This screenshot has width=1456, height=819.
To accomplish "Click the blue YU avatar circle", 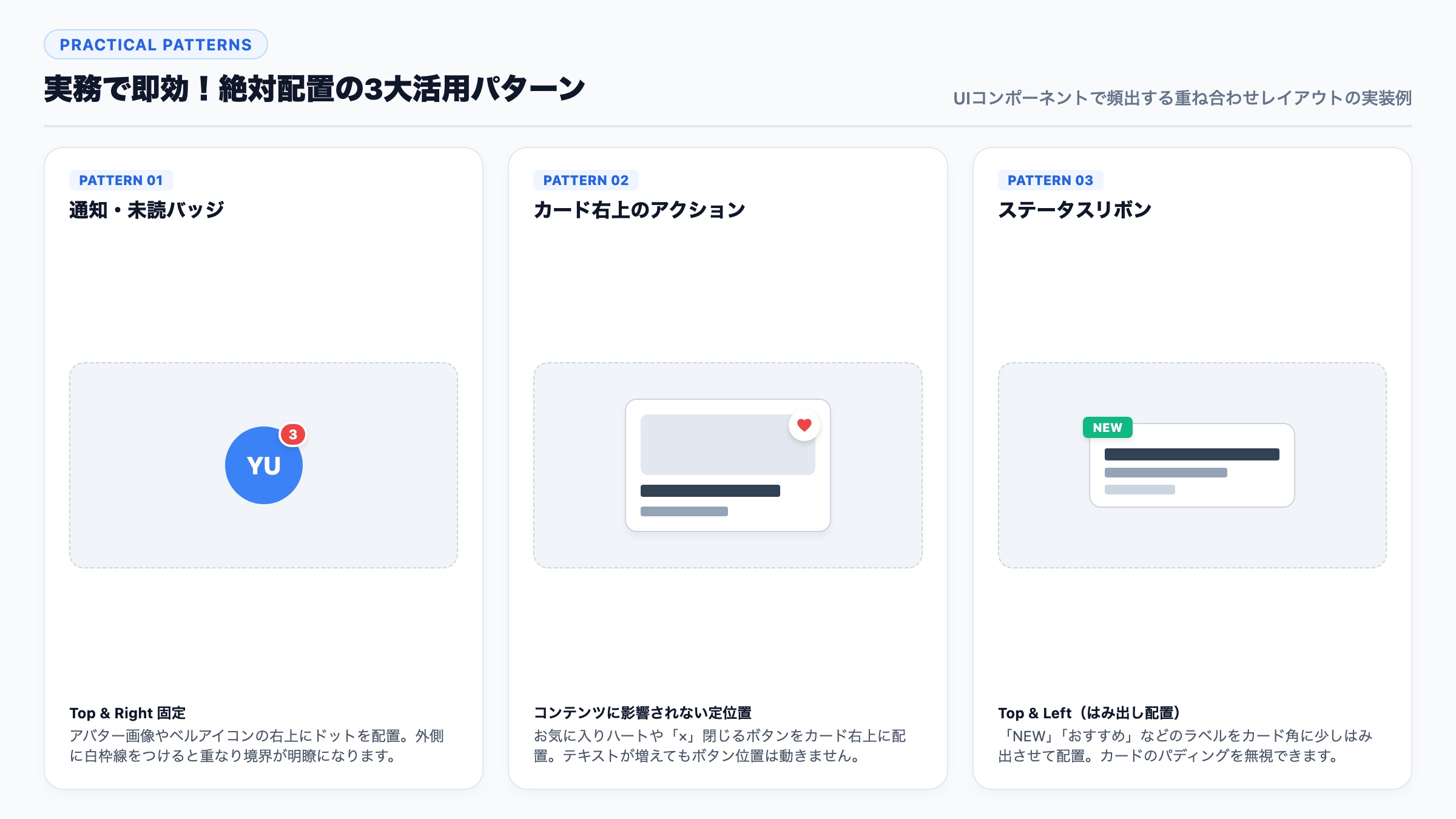I will tap(263, 465).
